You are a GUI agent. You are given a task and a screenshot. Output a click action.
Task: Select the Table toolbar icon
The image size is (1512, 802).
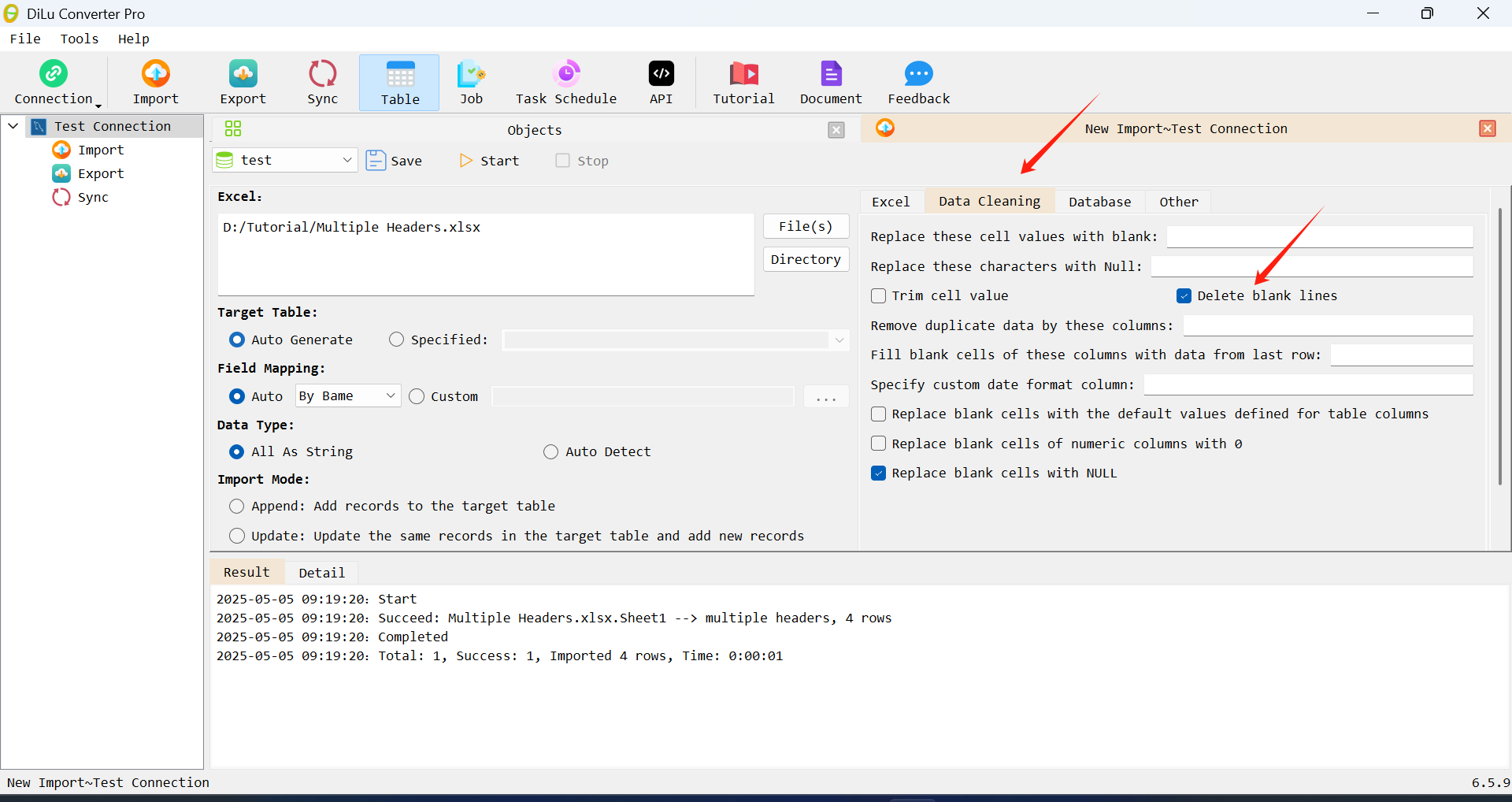click(400, 75)
